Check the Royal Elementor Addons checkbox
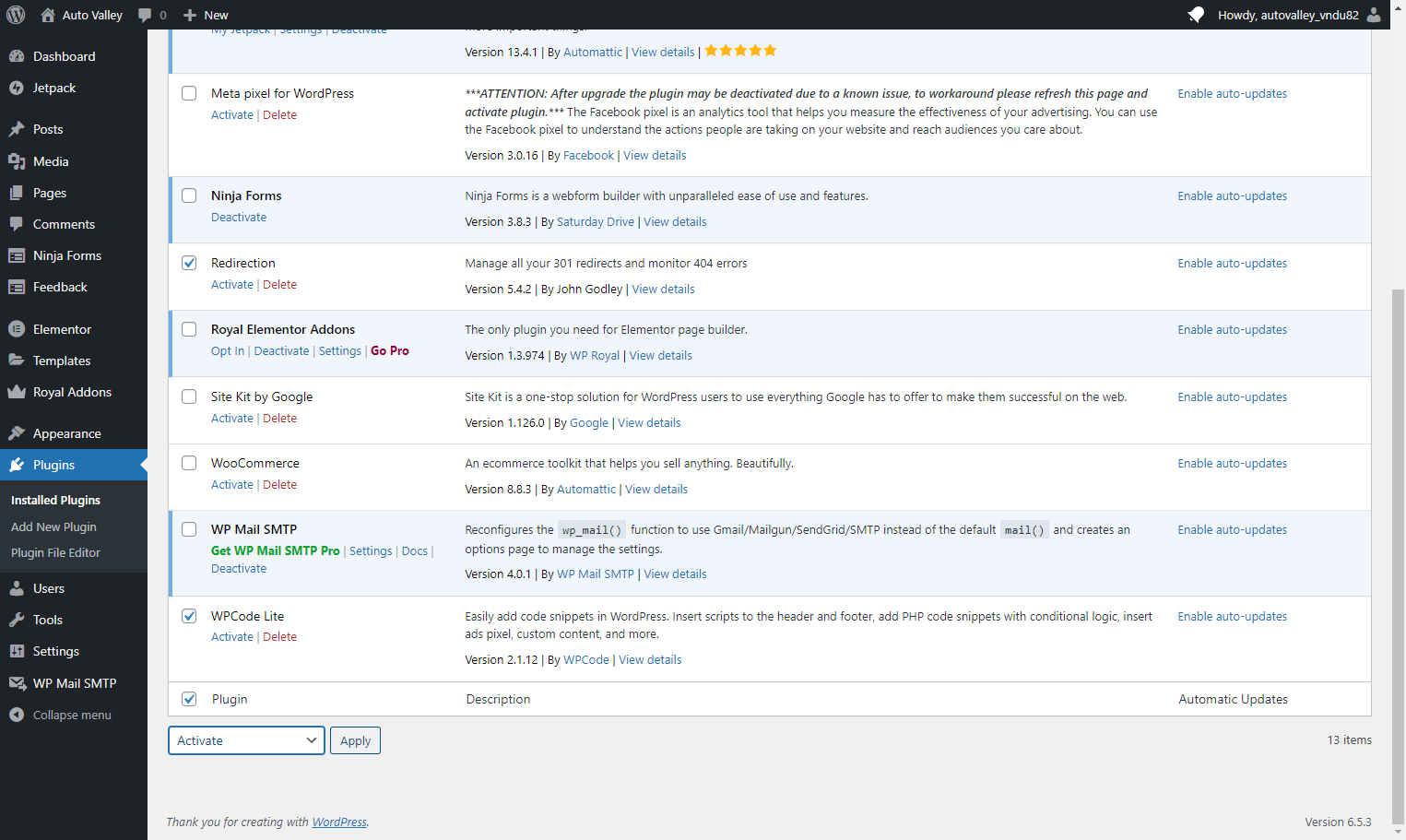Screen dimensions: 1406x840 189,329
